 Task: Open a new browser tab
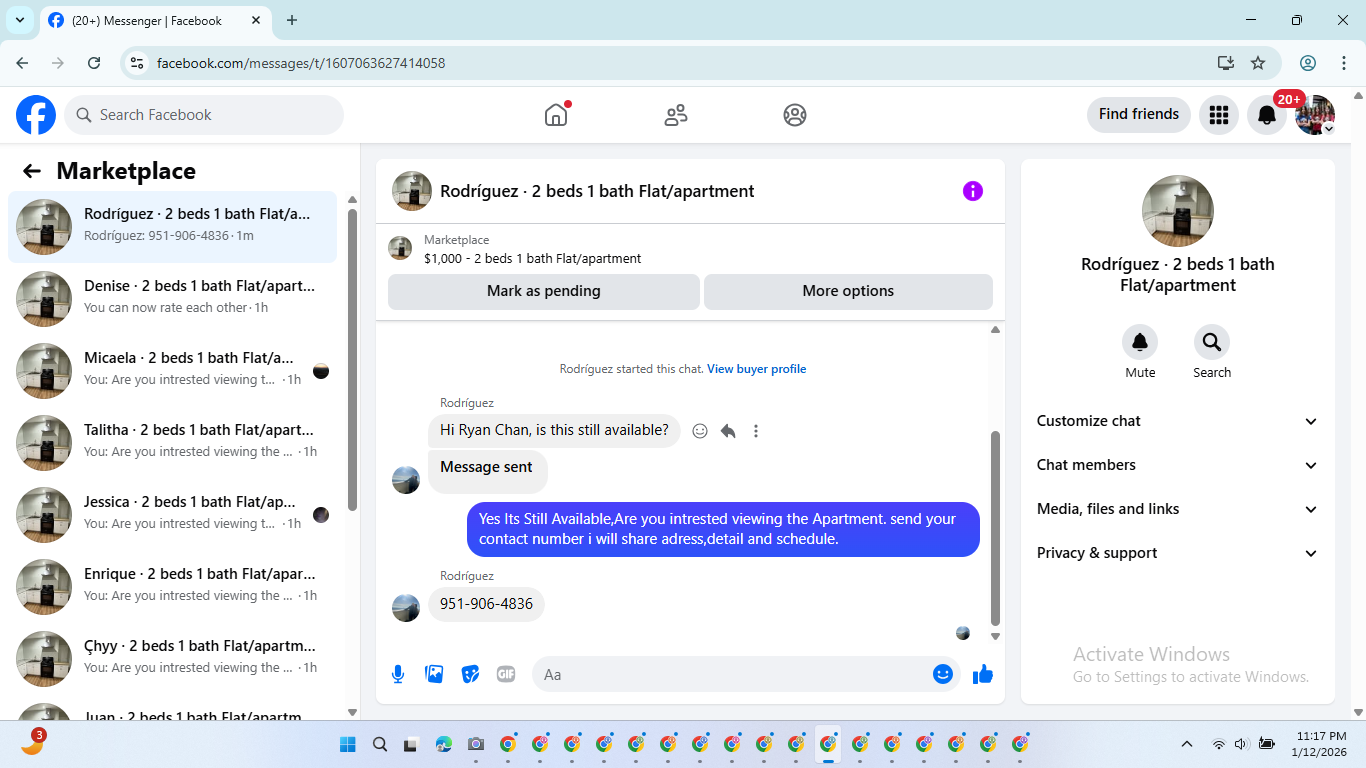pyautogui.click(x=292, y=20)
